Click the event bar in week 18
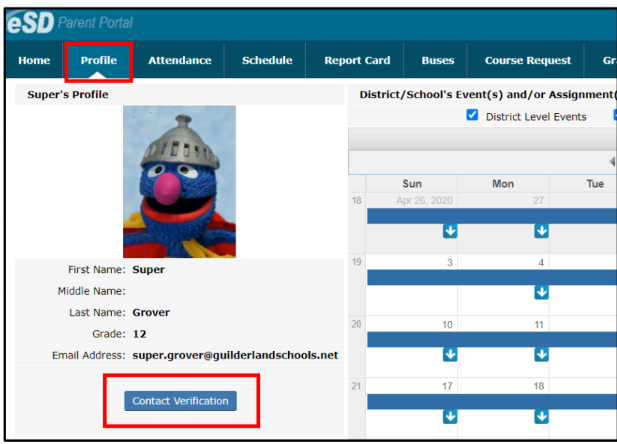 pyautogui.click(x=492, y=216)
